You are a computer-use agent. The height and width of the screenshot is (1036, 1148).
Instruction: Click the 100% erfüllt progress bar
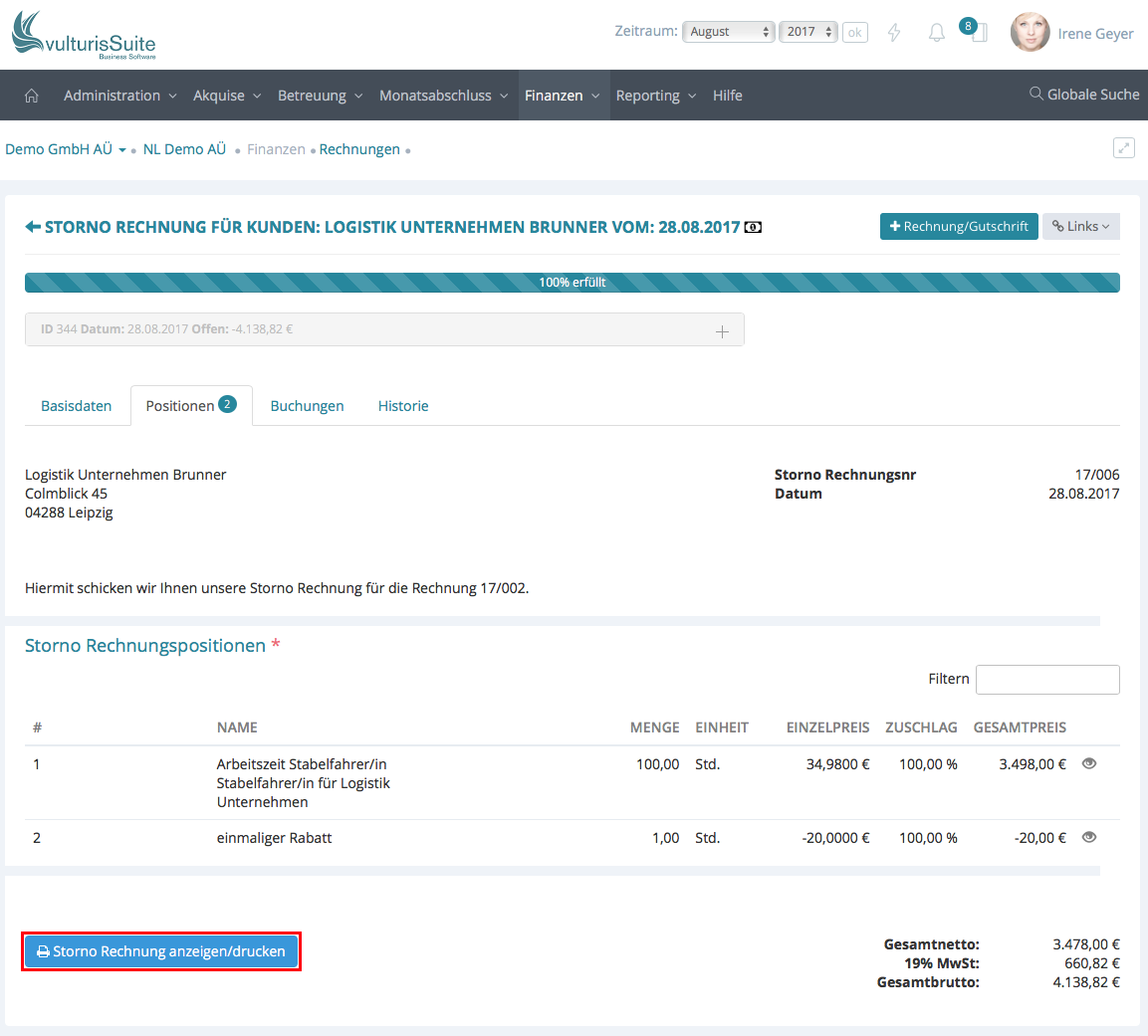[x=572, y=283]
